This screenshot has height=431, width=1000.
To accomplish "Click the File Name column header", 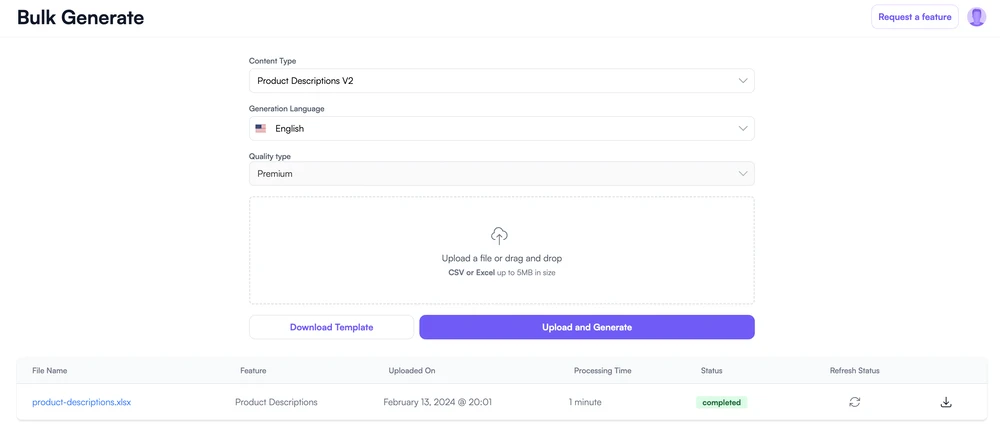I will click(x=50, y=371).
